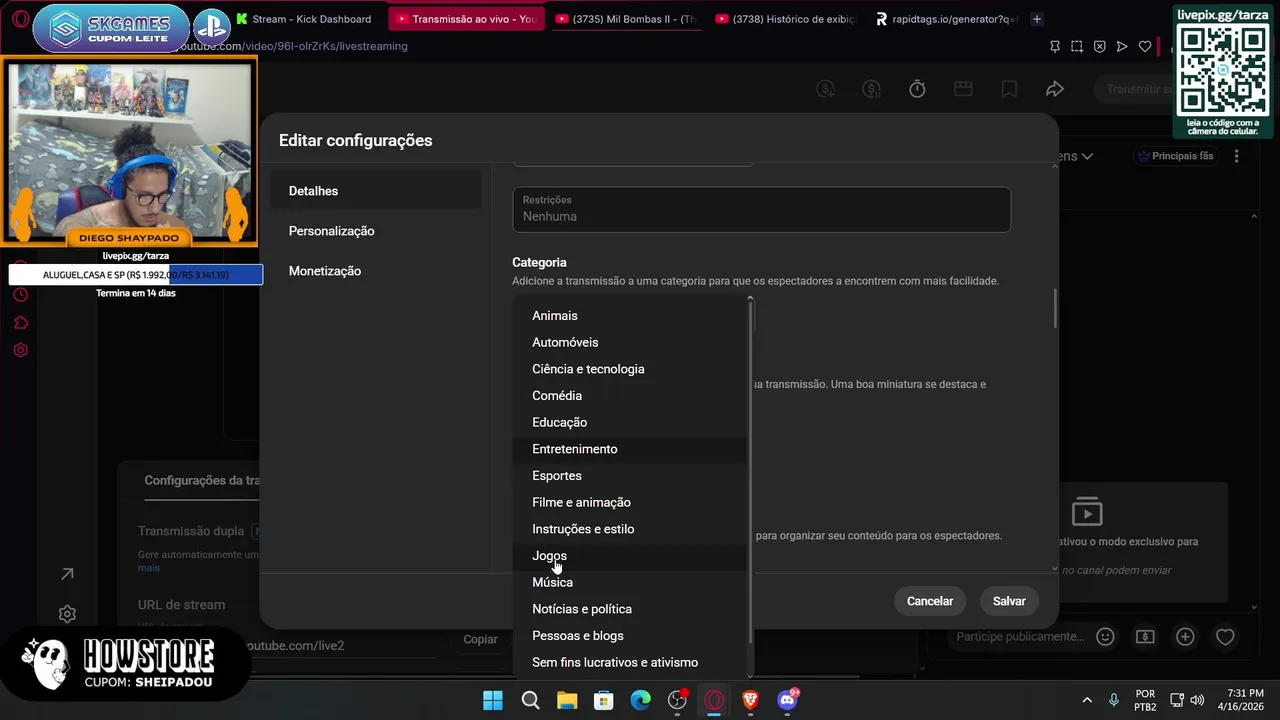This screenshot has height=720, width=1280.
Task: Cancel the settings edit dialog
Action: pyautogui.click(x=930, y=601)
